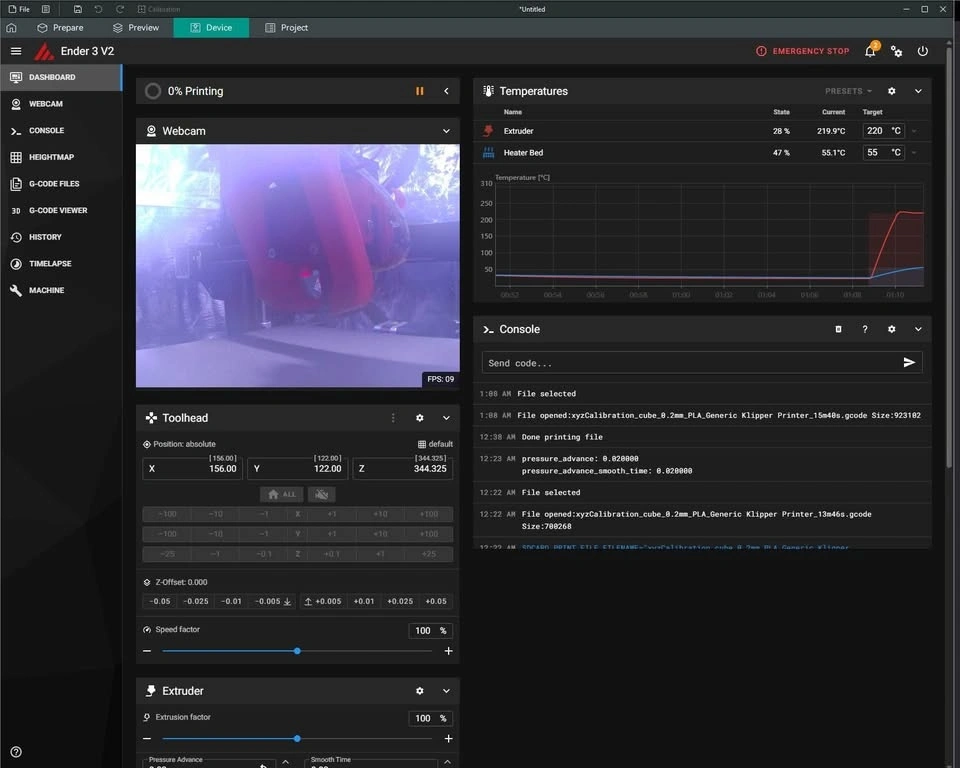
Task: Click the Speed factor slider handle
Action: point(297,651)
